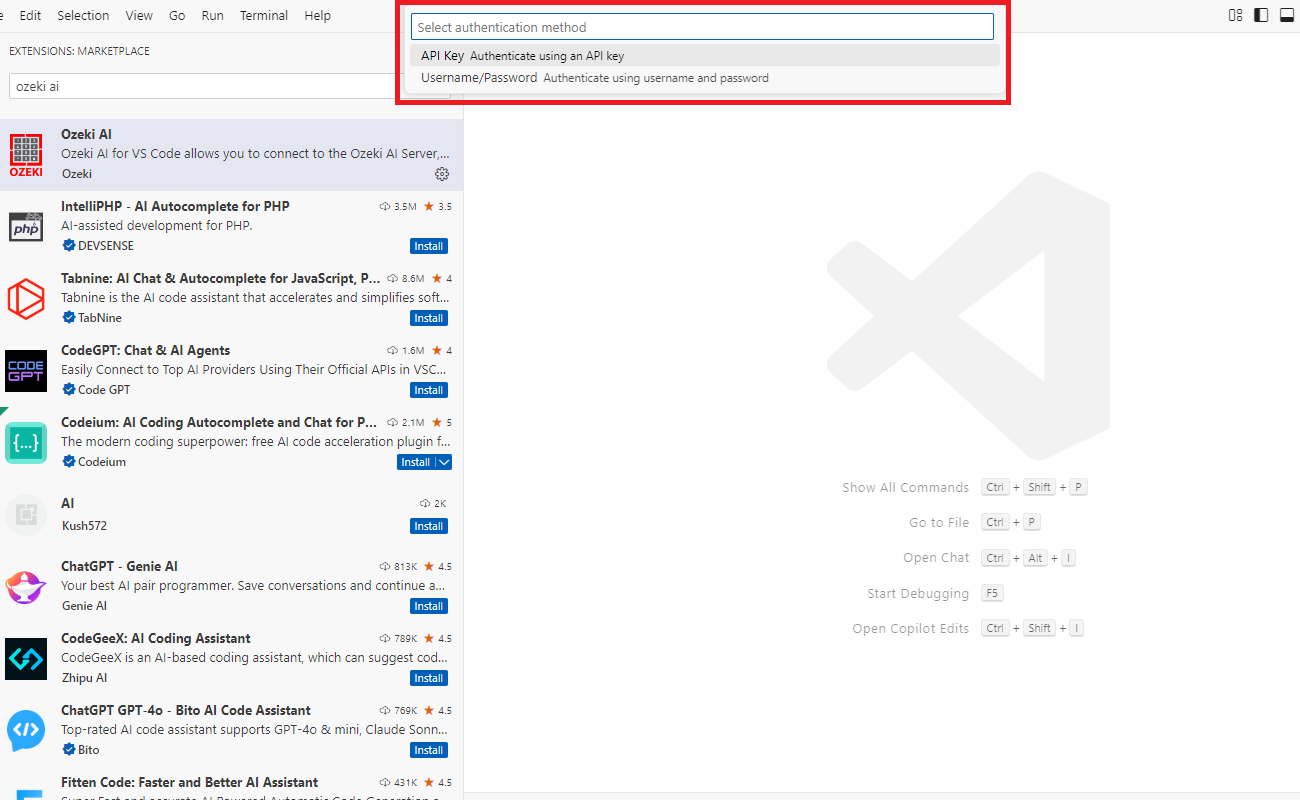Click Code GPT verified publisher badge
This screenshot has height=800, width=1300.
[69, 390]
